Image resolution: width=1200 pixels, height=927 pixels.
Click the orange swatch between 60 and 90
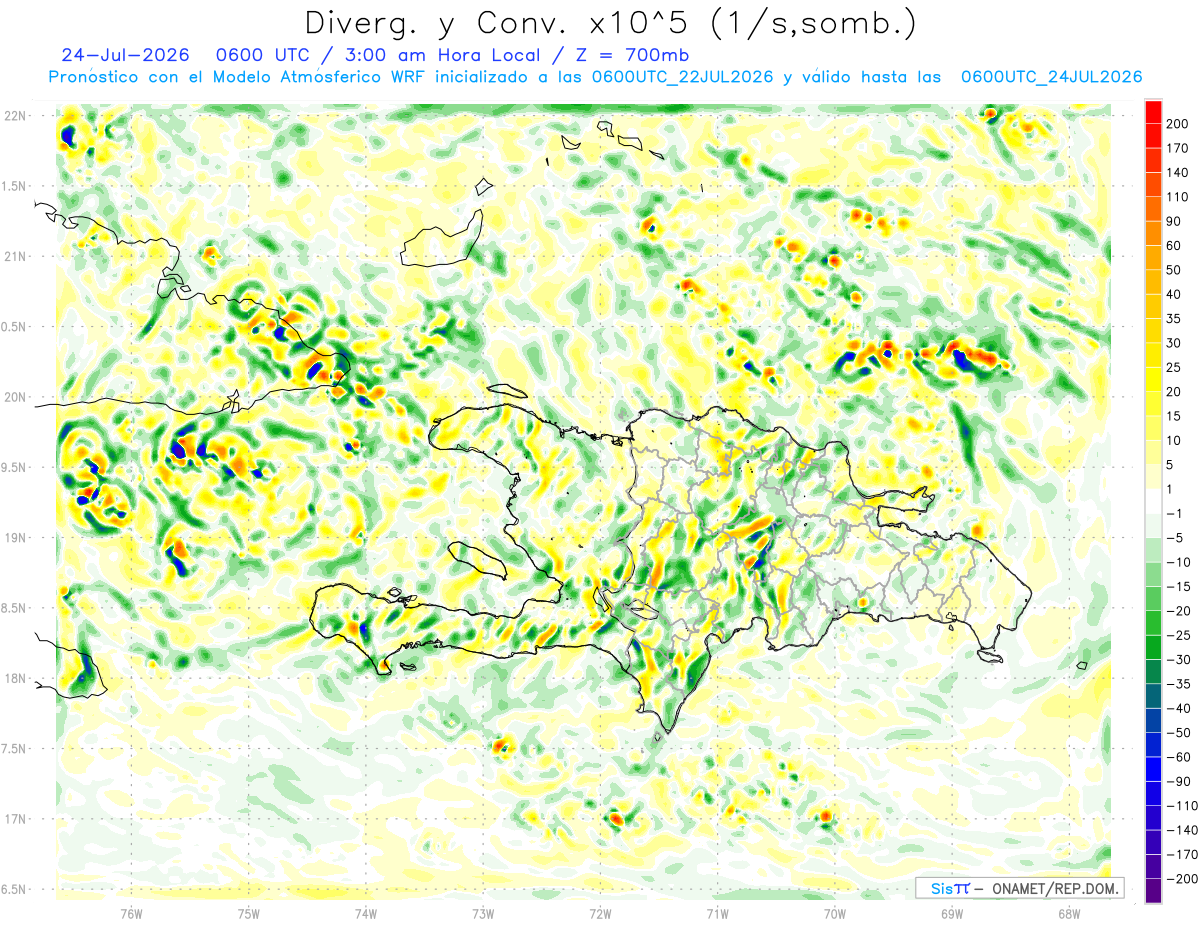coord(1153,234)
